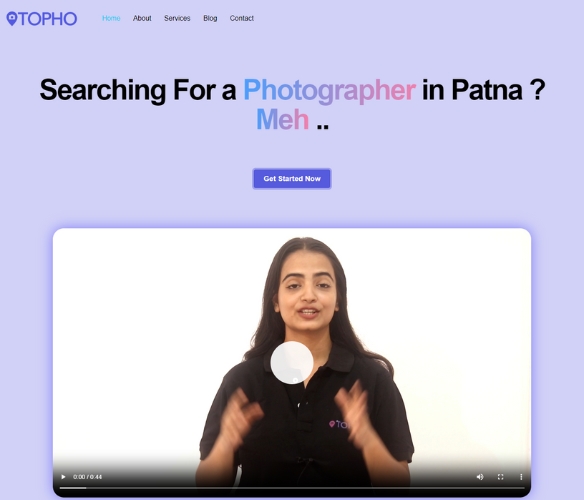The image size is (584, 500).
Task: Play the video using the play icon
Action: pyautogui.click(x=63, y=477)
